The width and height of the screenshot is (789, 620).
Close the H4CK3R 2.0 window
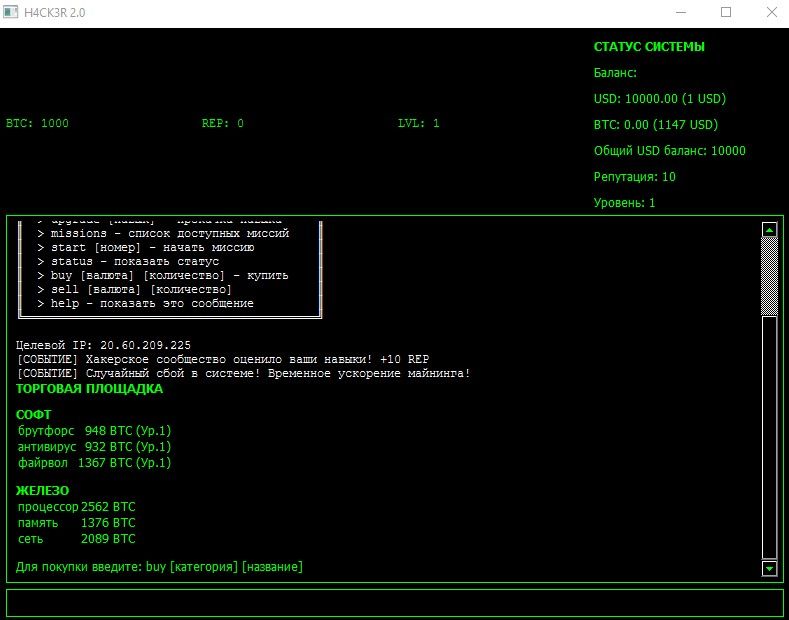click(x=771, y=13)
